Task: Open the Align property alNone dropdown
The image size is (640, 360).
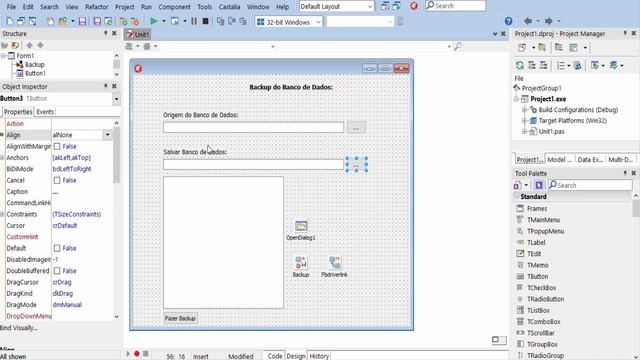Action: click(108, 135)
